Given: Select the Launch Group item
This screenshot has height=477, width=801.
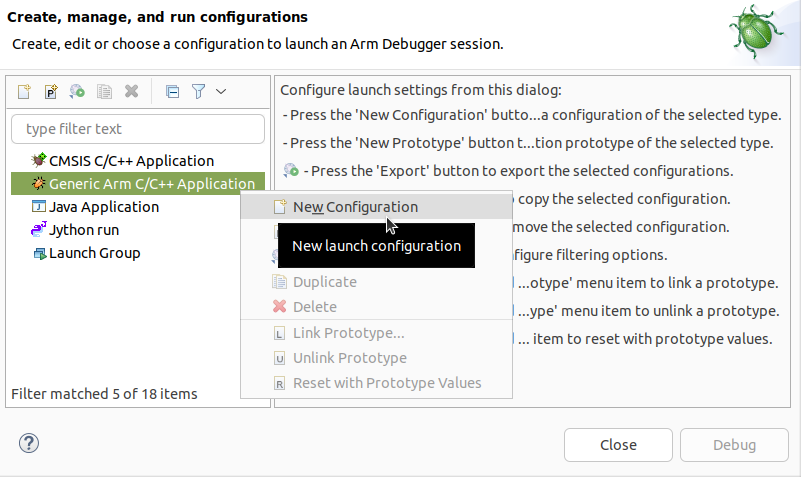Looking at the screenshot, I should click(94, 253).
